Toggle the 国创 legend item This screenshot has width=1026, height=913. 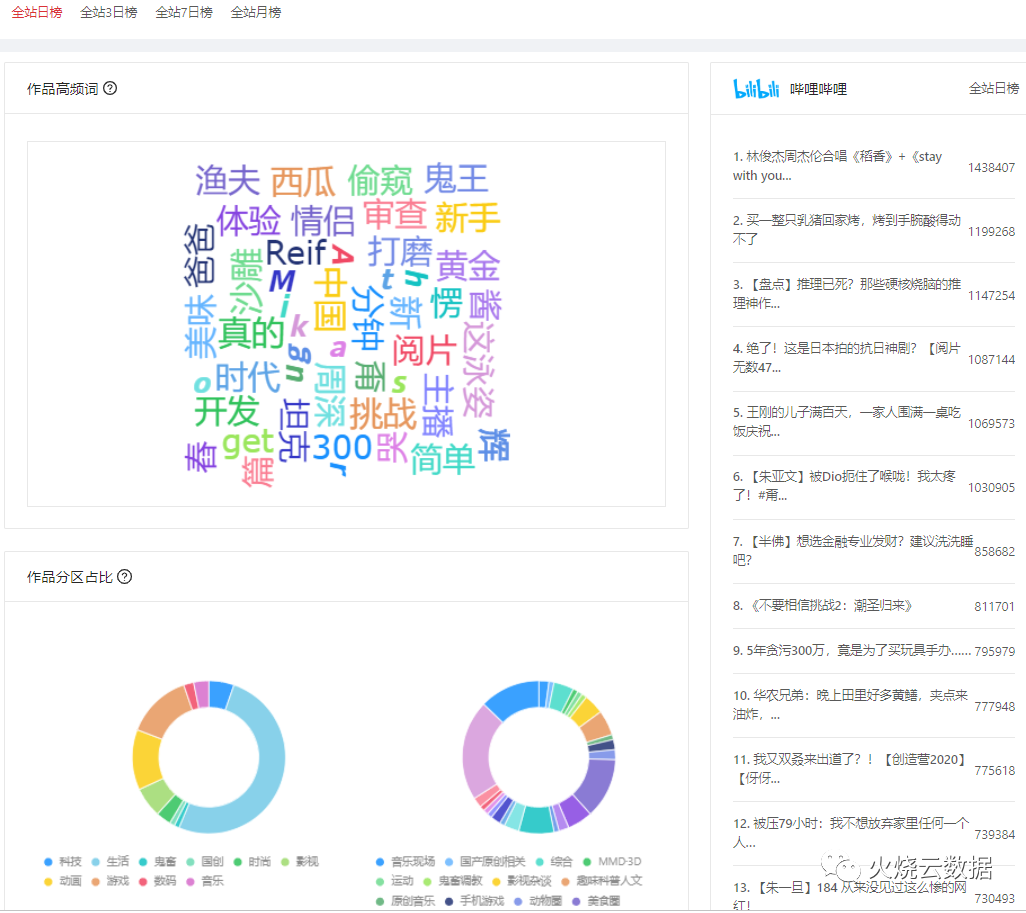tap(205, 861)
